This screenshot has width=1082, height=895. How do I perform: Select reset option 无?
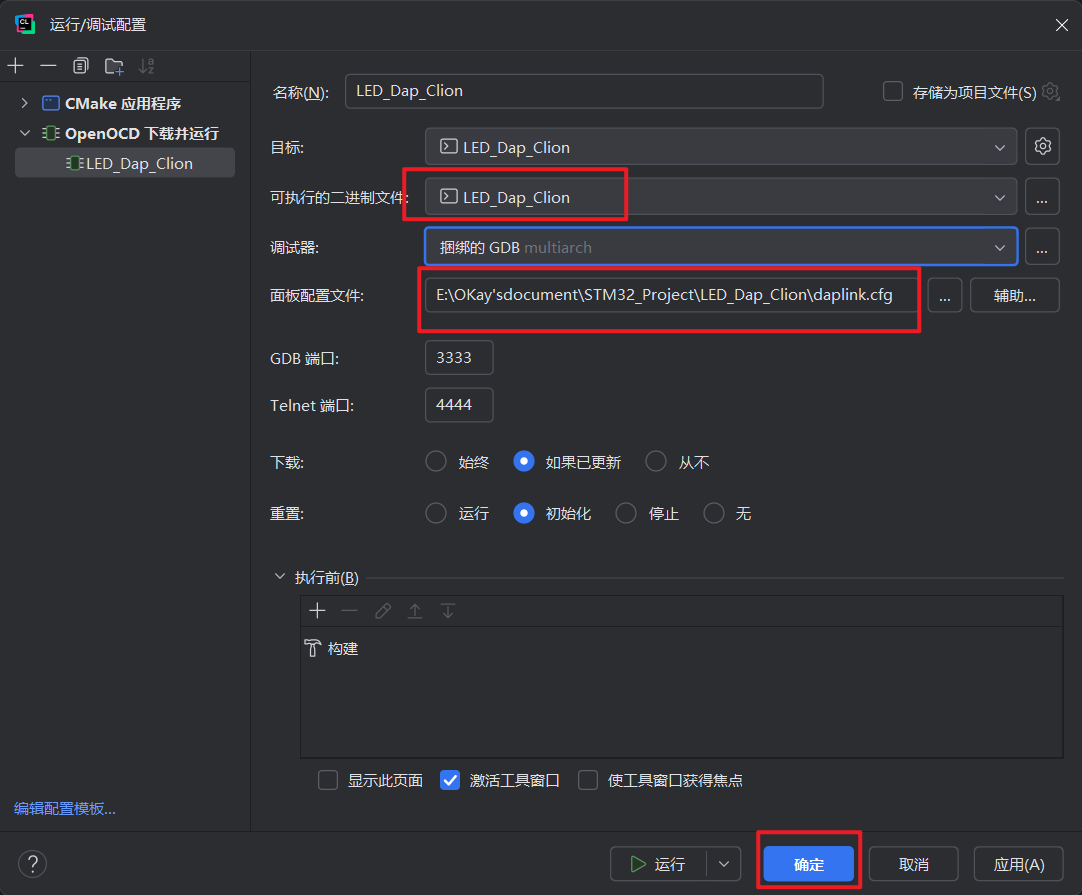pos(714,513)
